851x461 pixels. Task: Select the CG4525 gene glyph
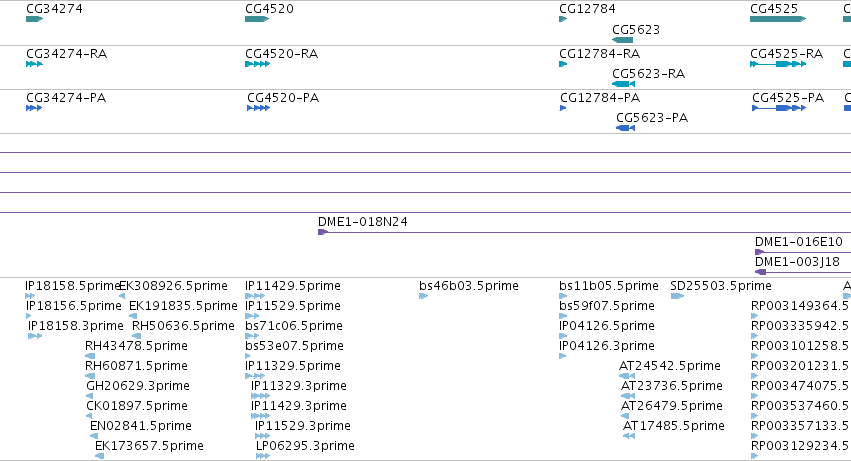coord(778,19)
